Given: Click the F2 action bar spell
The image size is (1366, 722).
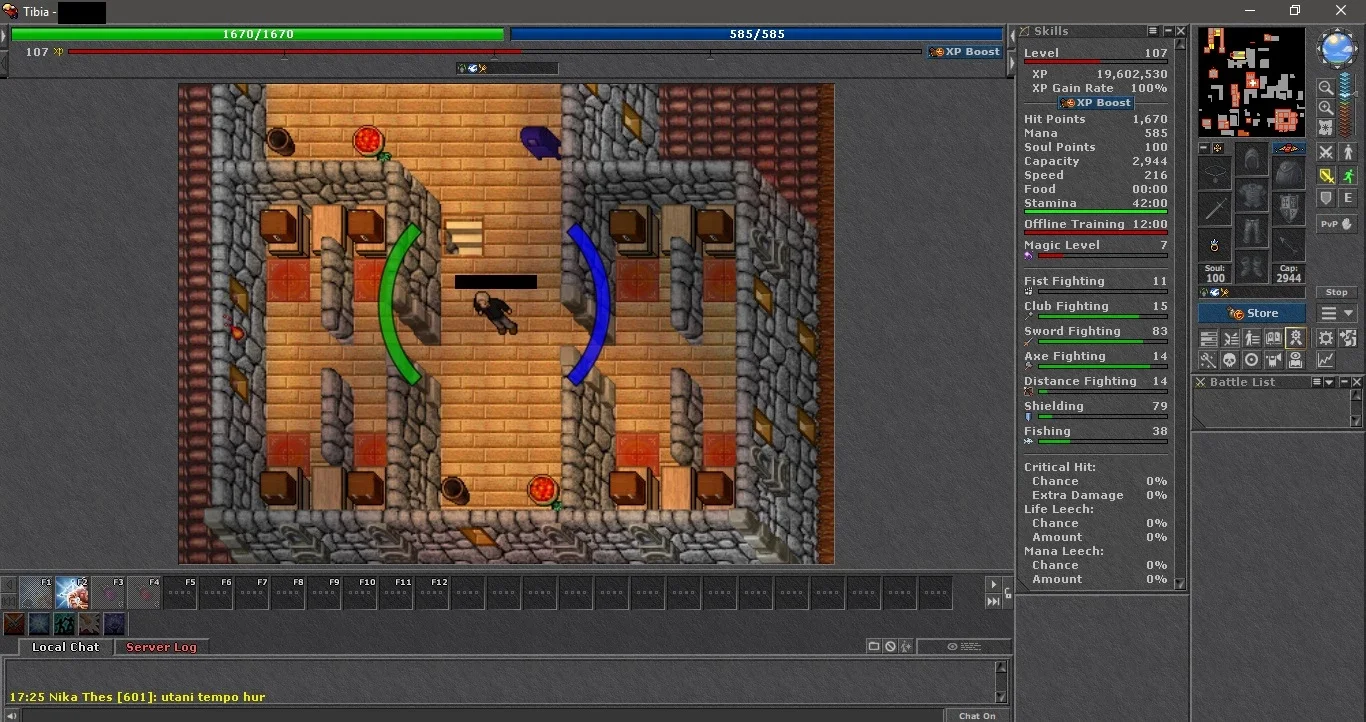Looking at the screenshot, I should [x=72, y=593].
